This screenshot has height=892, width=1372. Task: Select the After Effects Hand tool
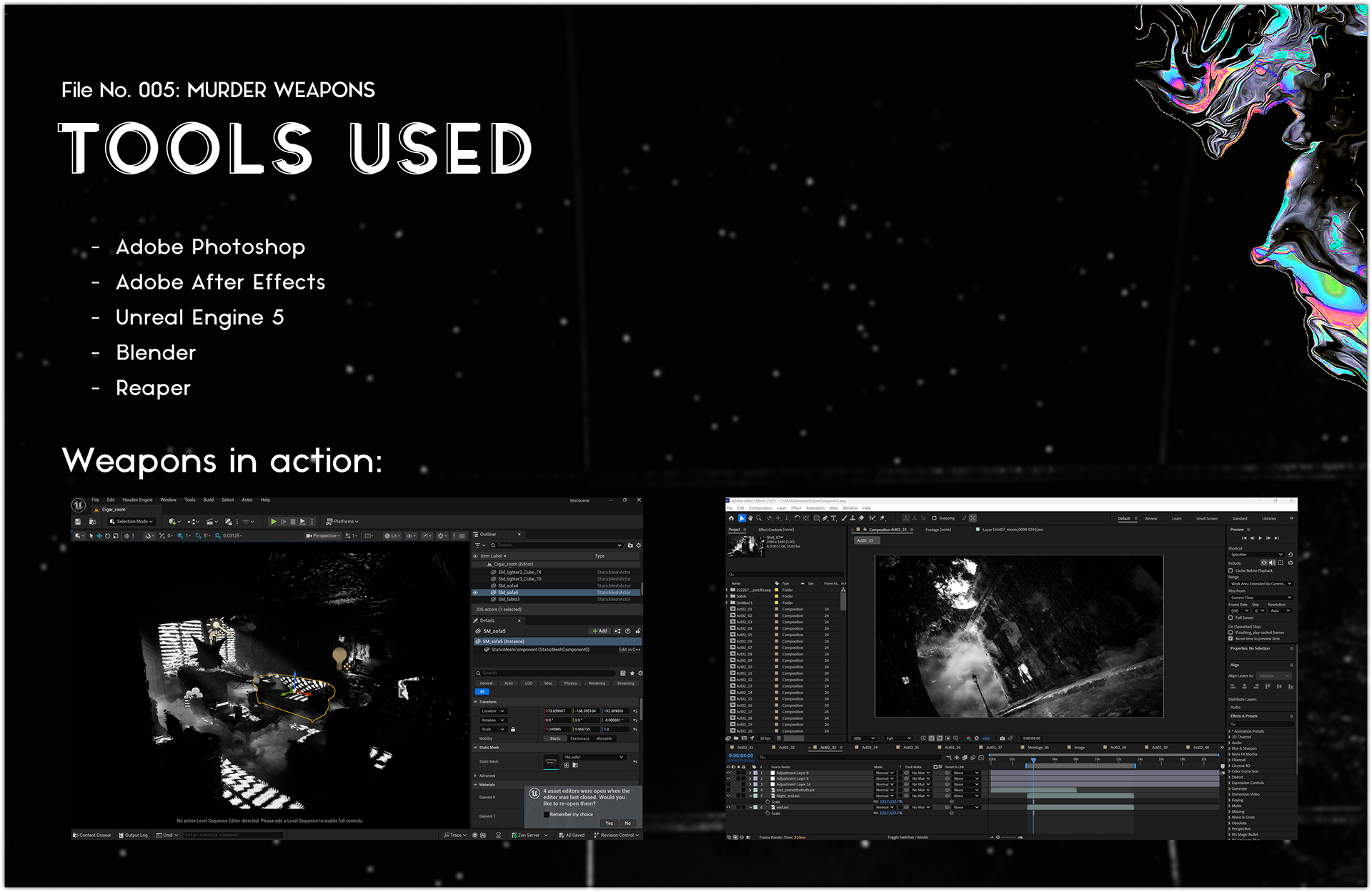coord(750,518)
